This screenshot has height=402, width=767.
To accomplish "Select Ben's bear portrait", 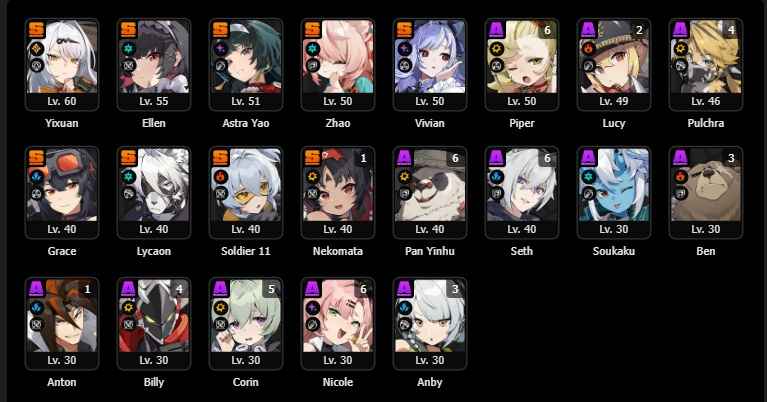I will pyautogui.click(x=706, y=185).
